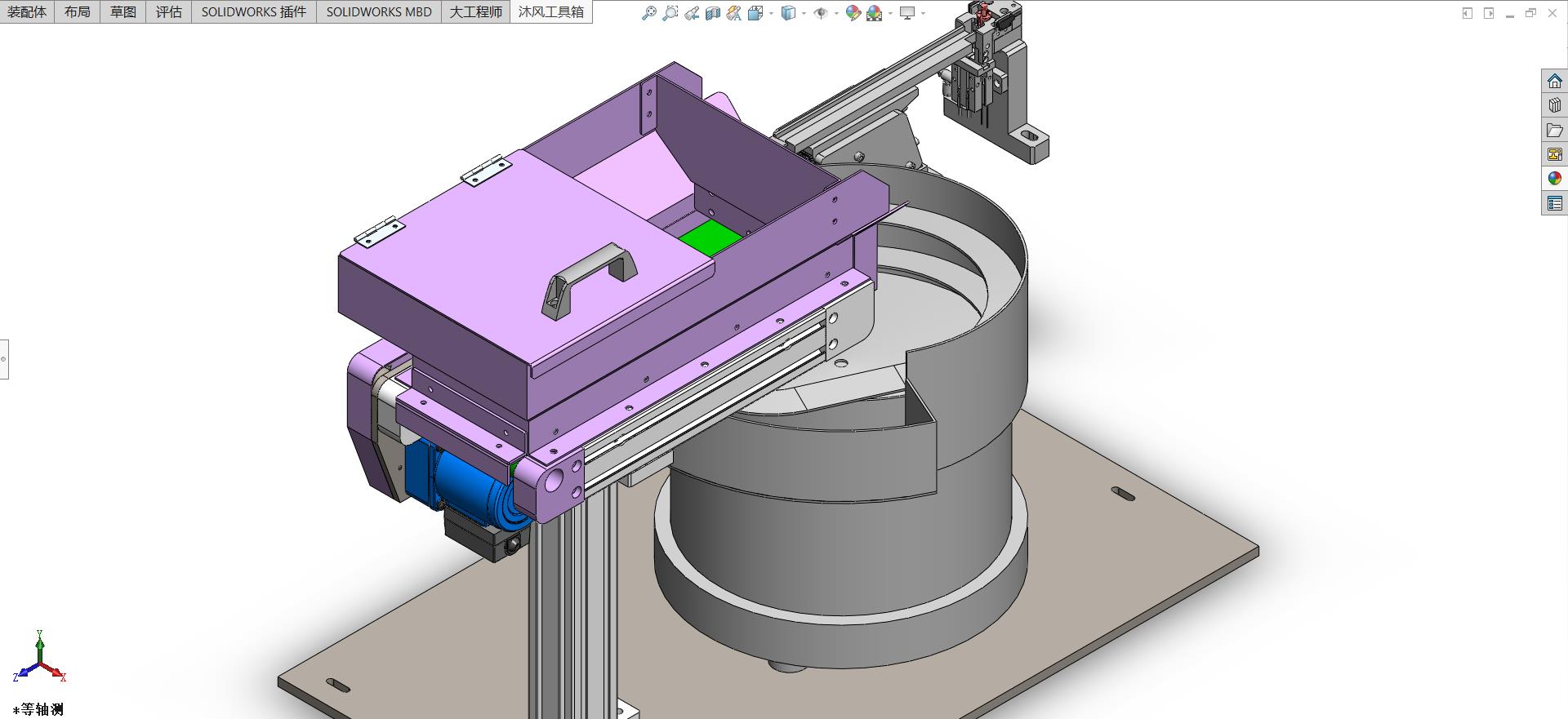Screen dimensions: 1568x719
Task: Open the View Palette icon in task pane
Action: coord(1555,154)
